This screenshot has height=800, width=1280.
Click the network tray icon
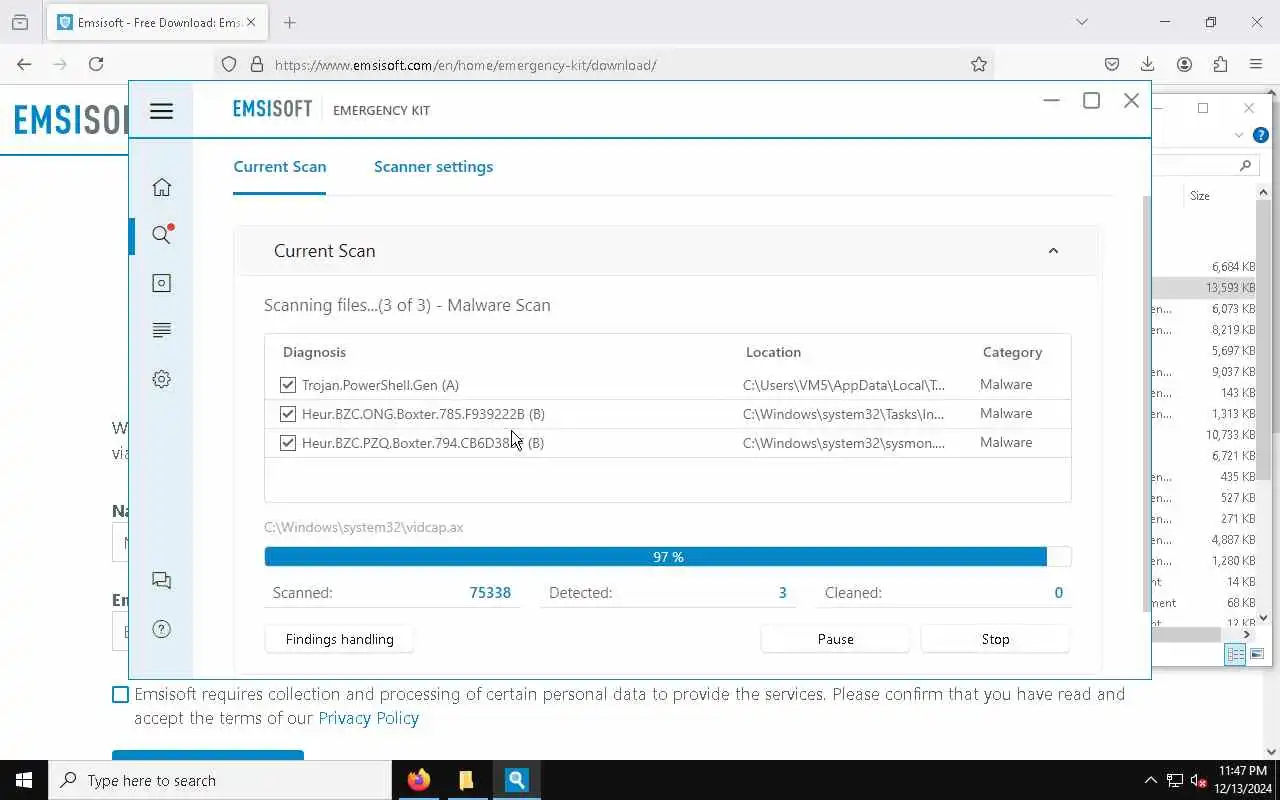click(1175, 781)
